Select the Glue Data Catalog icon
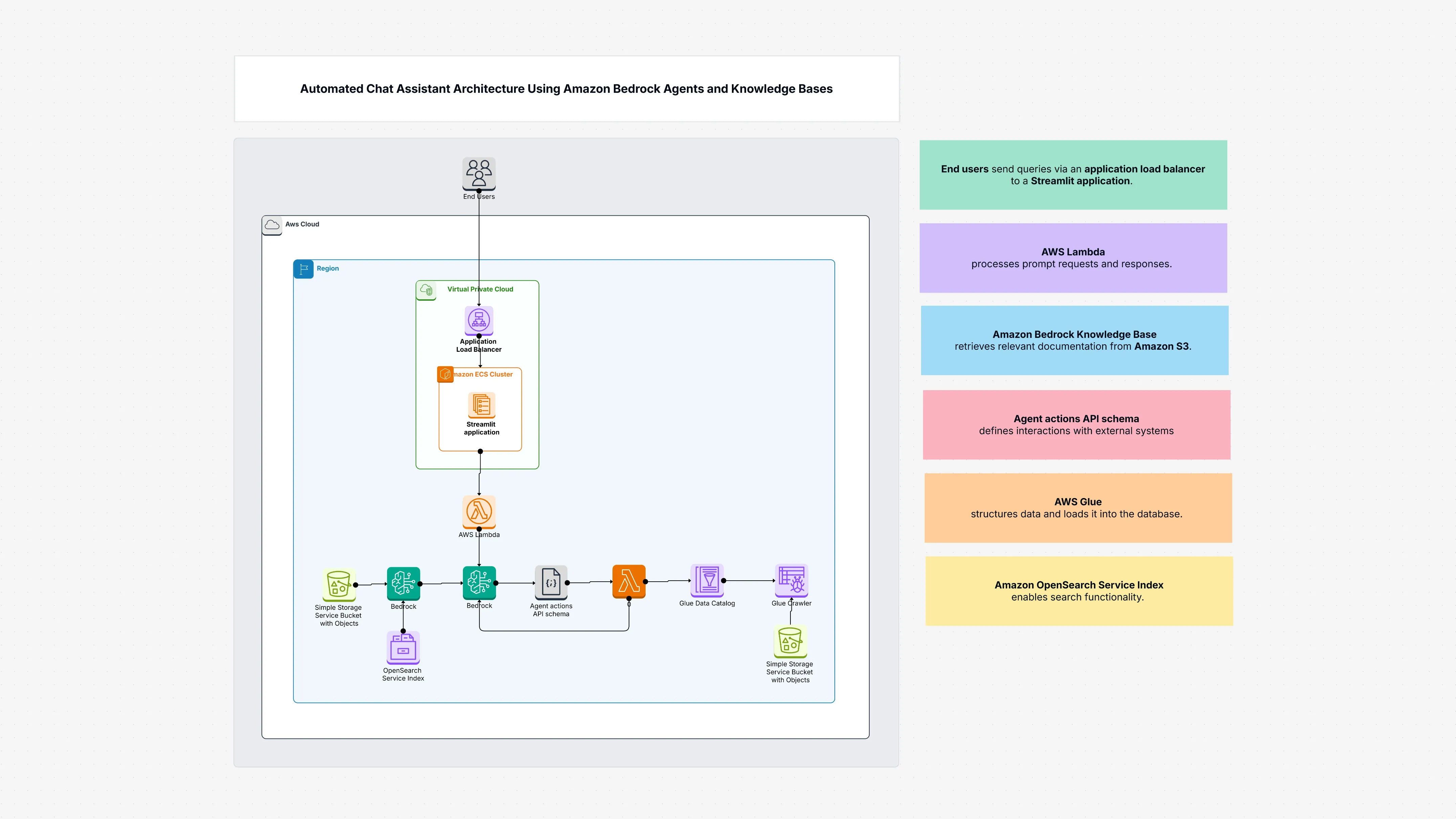Screen dimensions: 1456x819 [x=707, y=580]
